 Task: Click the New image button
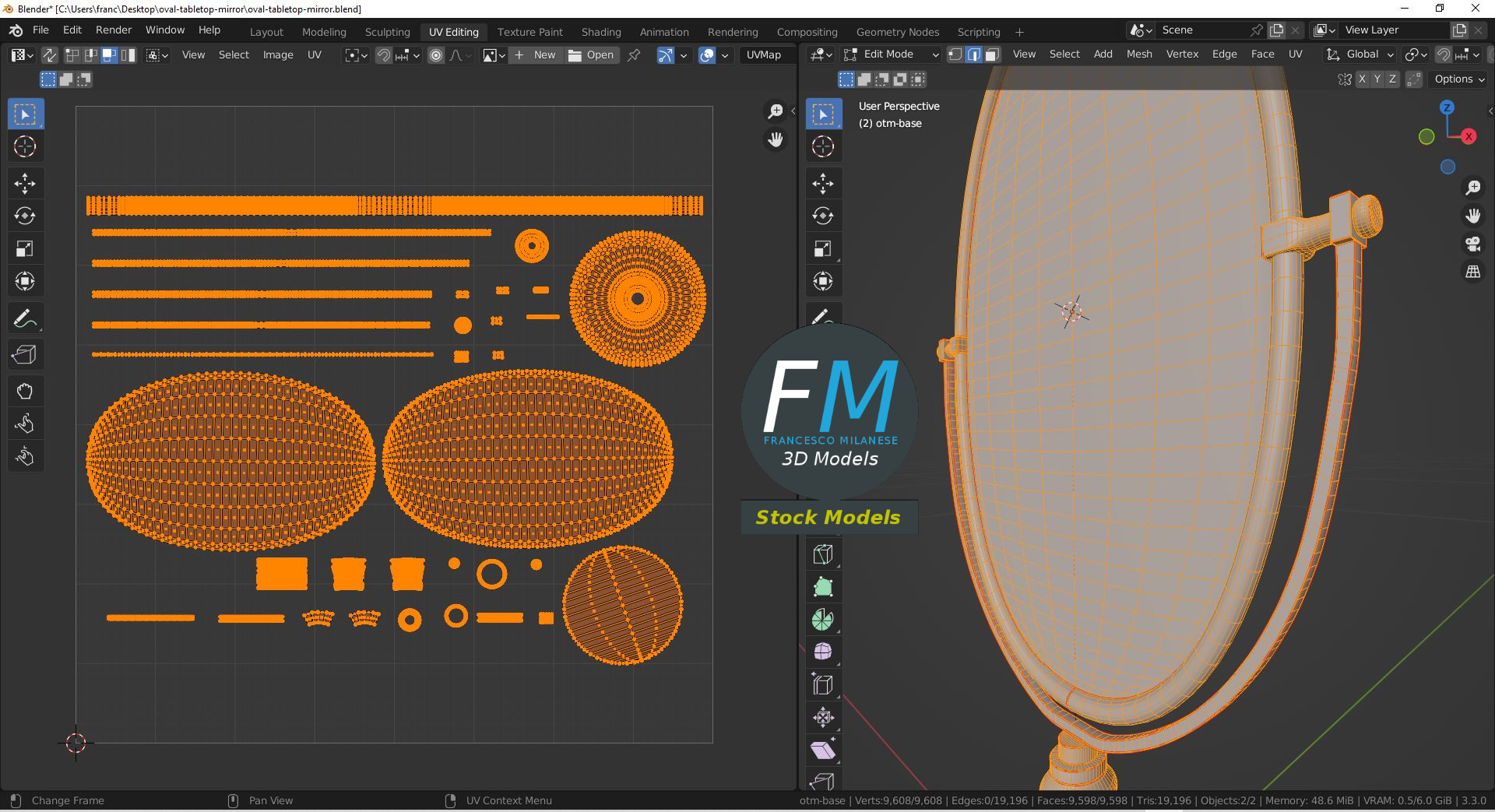pos(536,55)
